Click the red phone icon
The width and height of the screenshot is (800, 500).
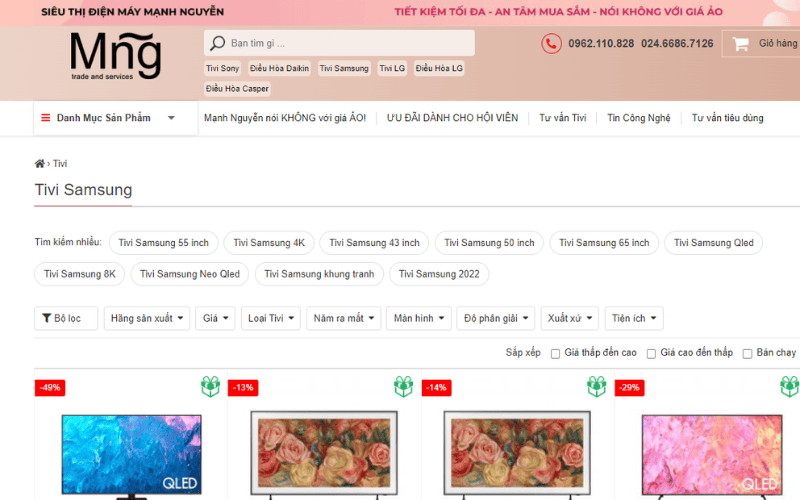551,44
